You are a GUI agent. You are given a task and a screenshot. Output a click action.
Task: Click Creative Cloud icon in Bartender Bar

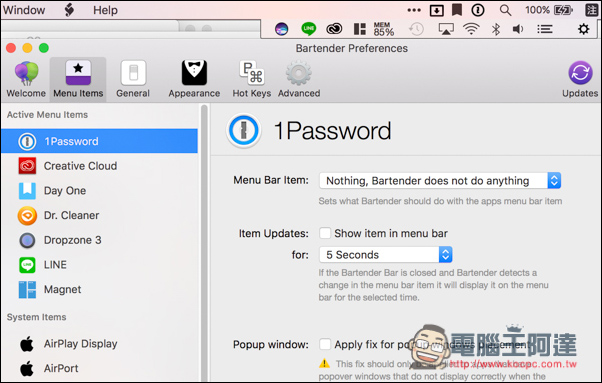pos(334,29)
